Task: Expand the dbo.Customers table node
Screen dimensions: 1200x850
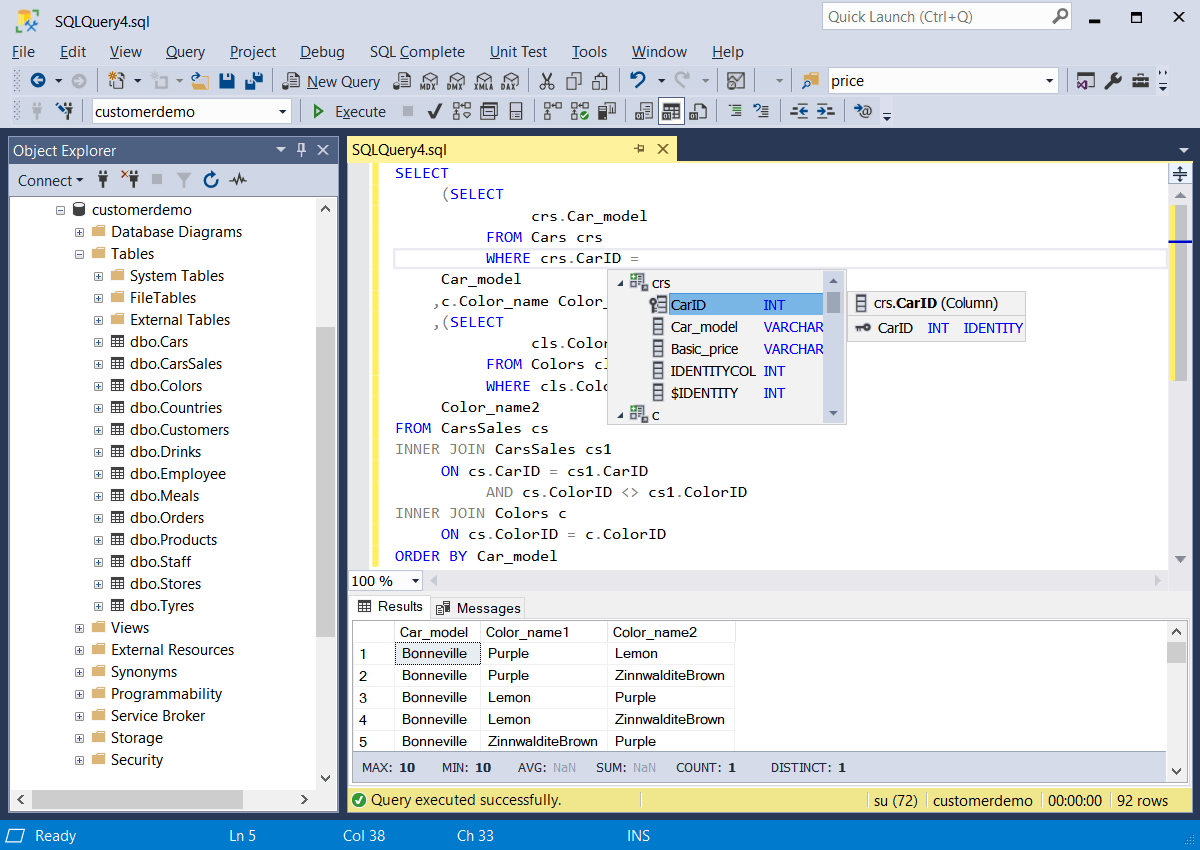Action: [97, 429]
